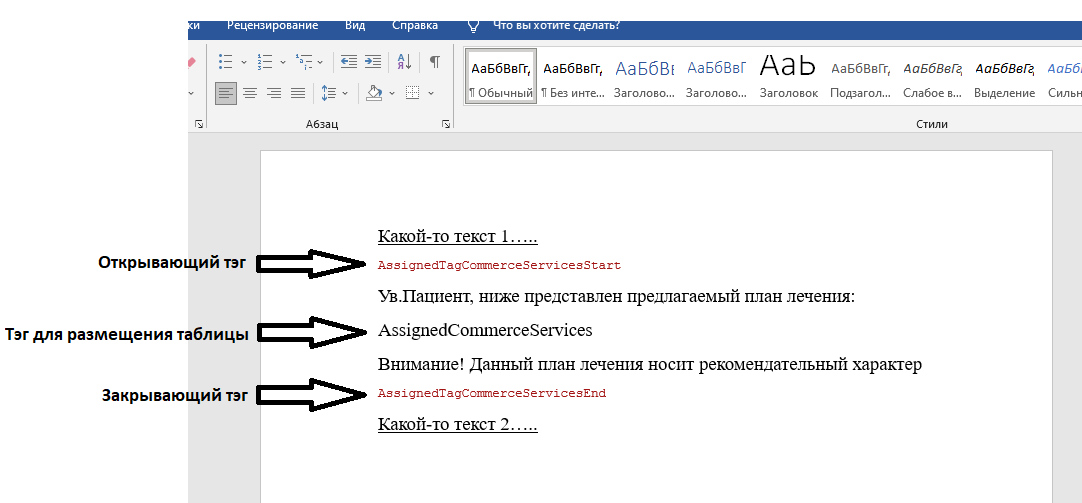Open the Абзац dialog launcher
Image resolution: width=1082 pixels, height=503 pixels.
(446, 124)
